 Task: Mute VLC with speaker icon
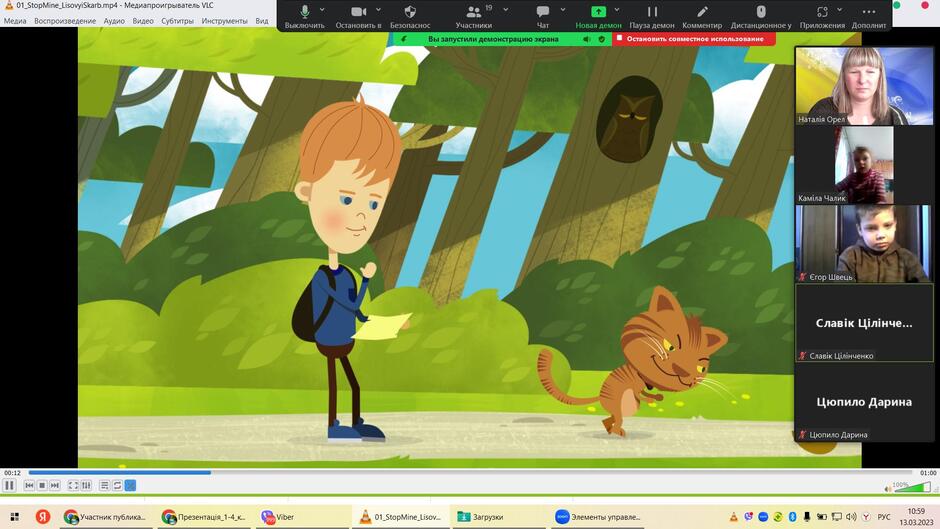tap(888, 489)
